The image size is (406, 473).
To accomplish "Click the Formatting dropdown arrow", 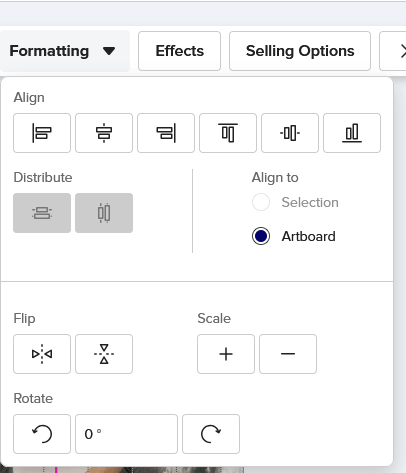I will pos(109,51).
